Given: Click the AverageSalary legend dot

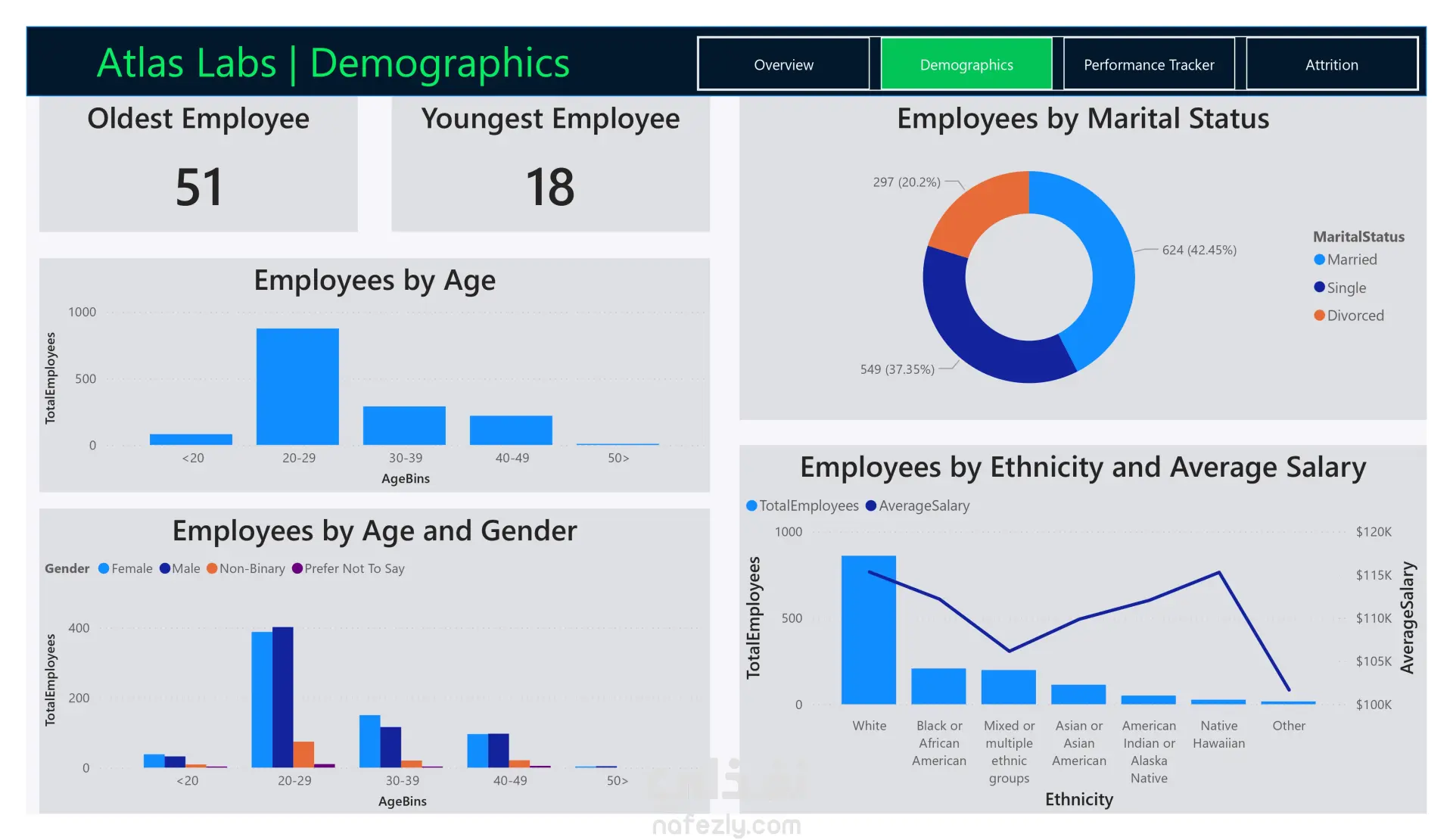Looking at the screenshot, I should 871,506.
